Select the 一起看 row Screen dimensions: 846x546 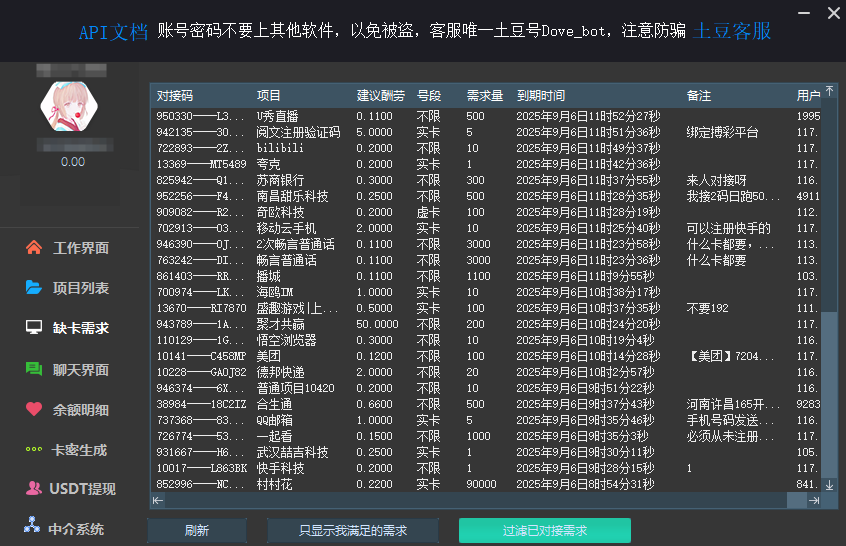point(486,436)
